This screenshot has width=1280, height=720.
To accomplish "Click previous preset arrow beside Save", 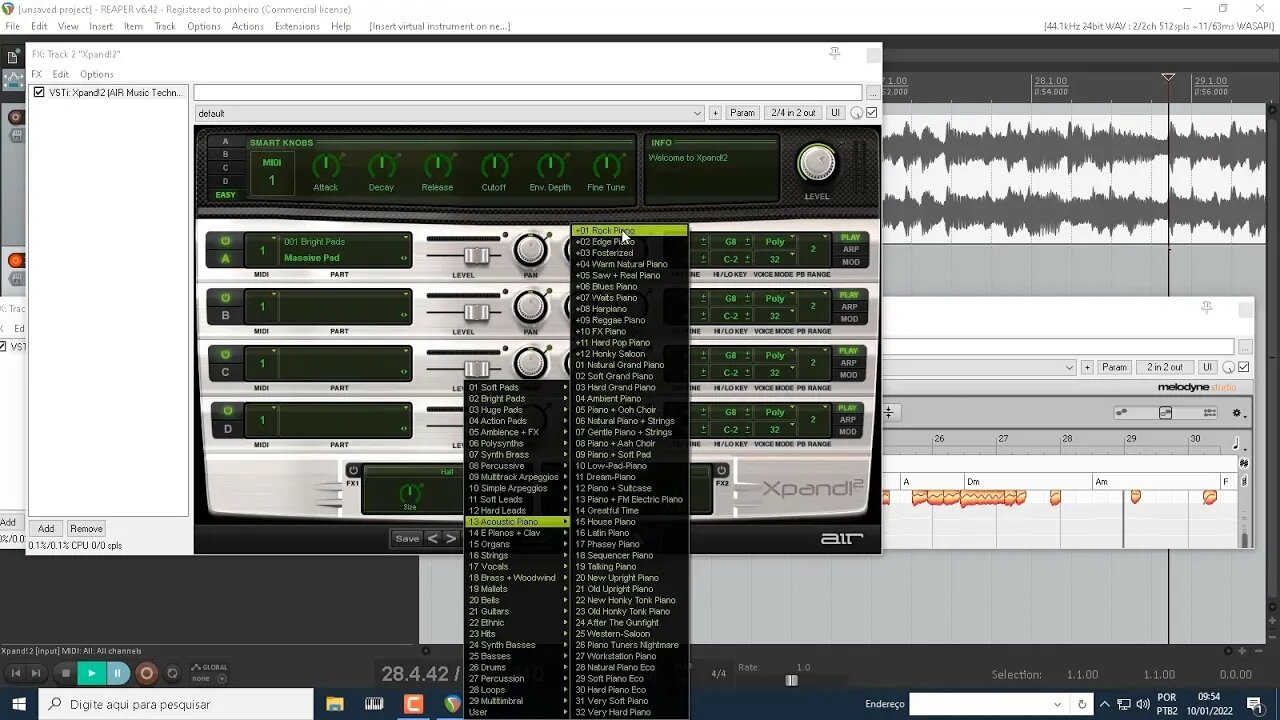I will point(433,538).
